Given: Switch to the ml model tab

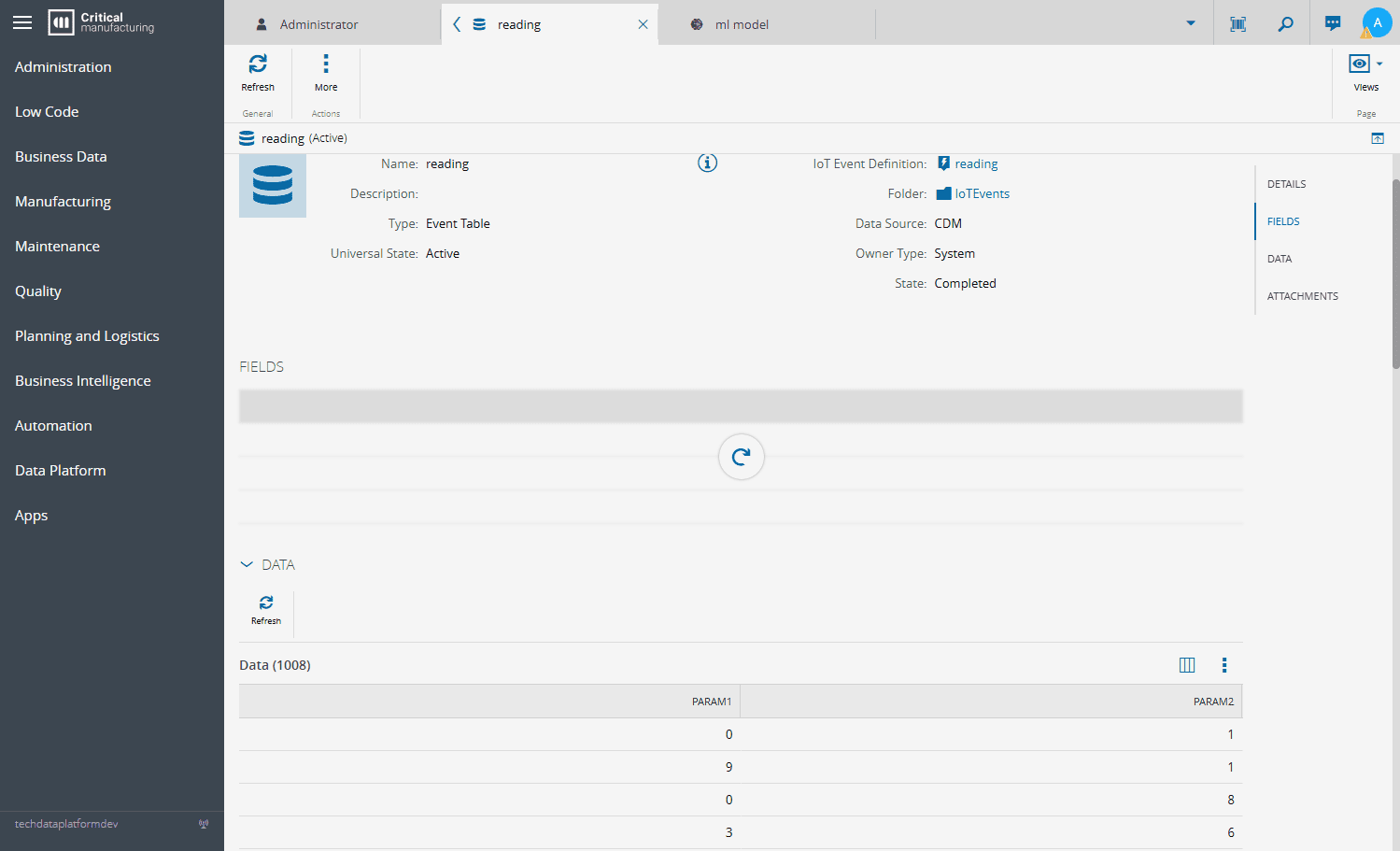Looking at the screenshot, I should click(x=742, y=24).
